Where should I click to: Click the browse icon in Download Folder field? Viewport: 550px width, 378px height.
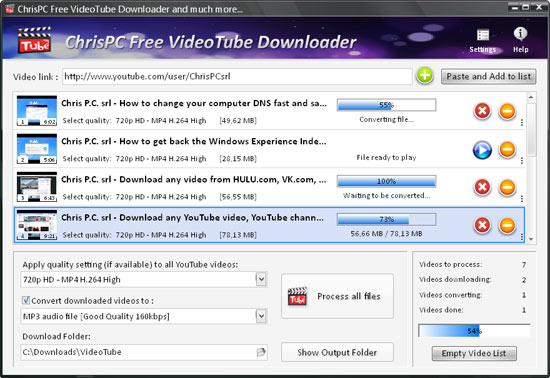click(261, 352)
